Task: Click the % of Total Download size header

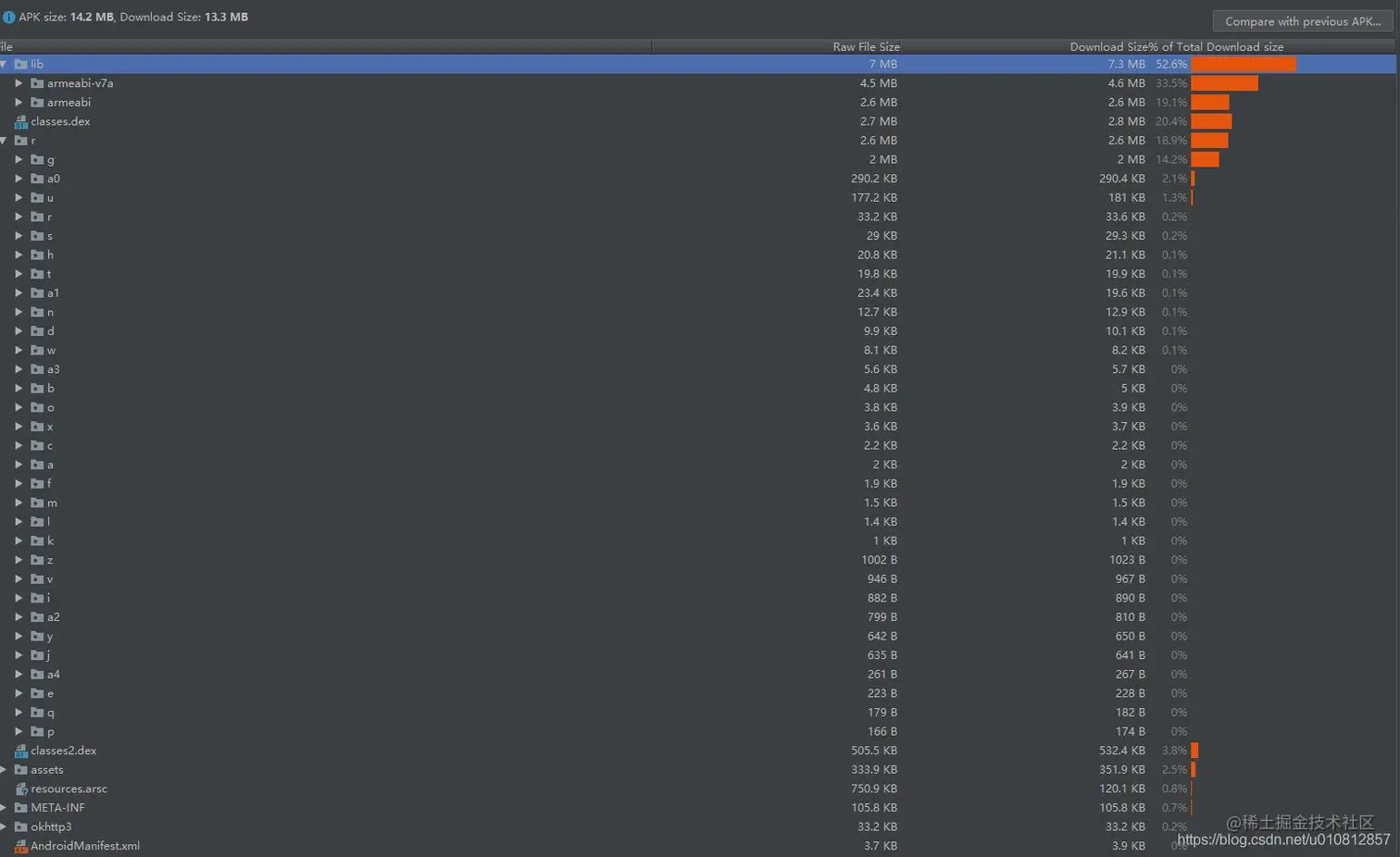Action: 1216,46
